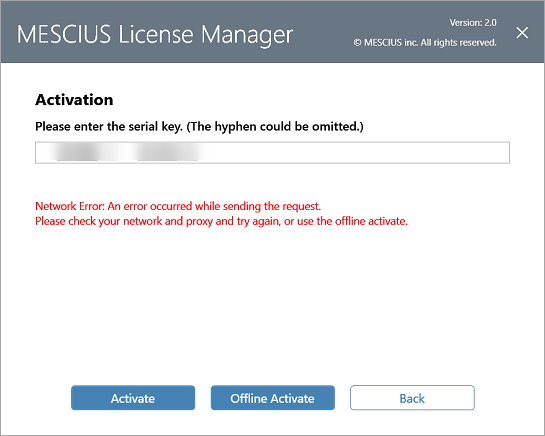Click the MESCIUS License Manager title
Screen dimensions: 545x436
(155, 35)
